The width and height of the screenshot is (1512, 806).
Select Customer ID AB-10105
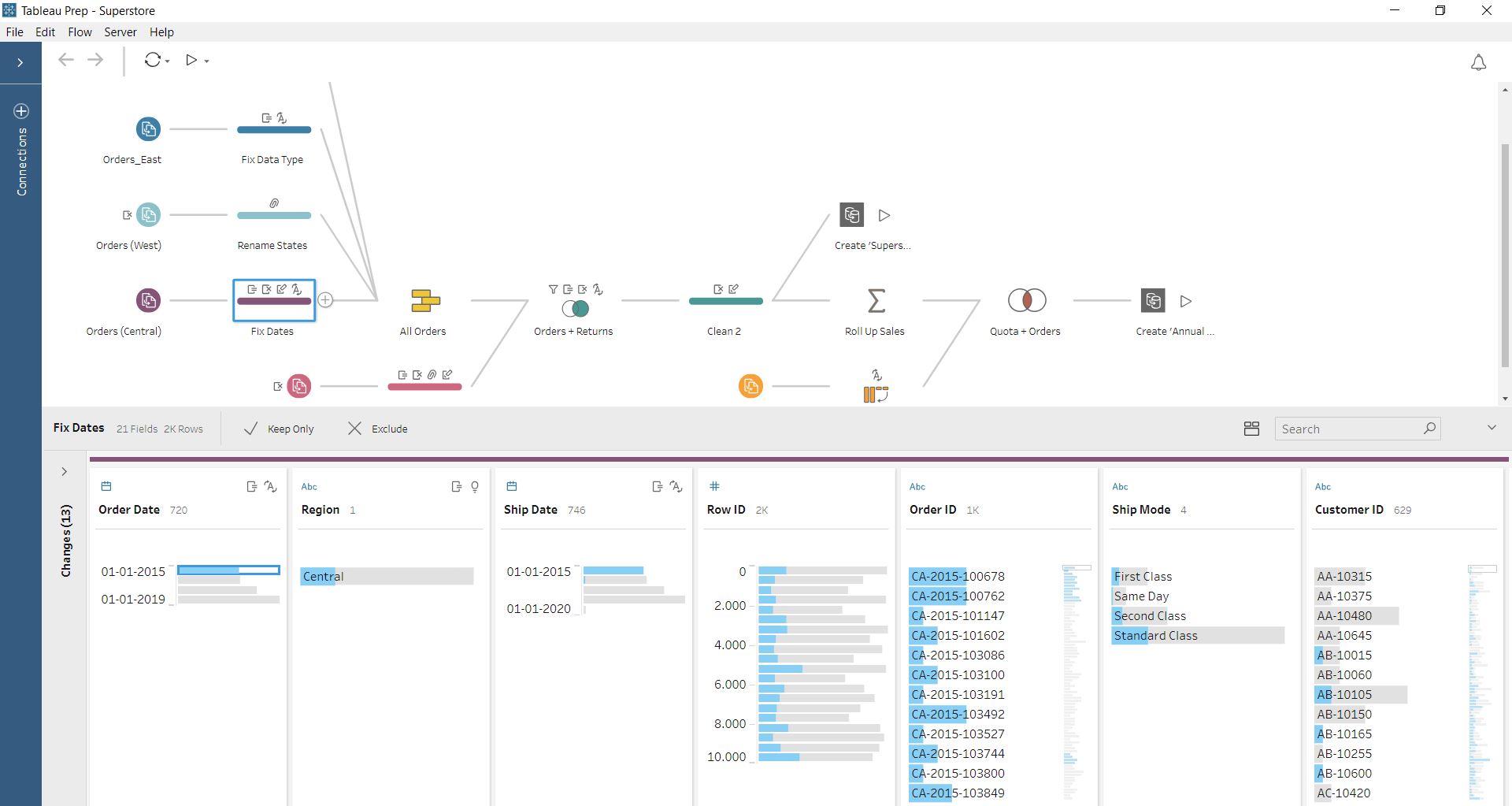(x=1361, y=694)
